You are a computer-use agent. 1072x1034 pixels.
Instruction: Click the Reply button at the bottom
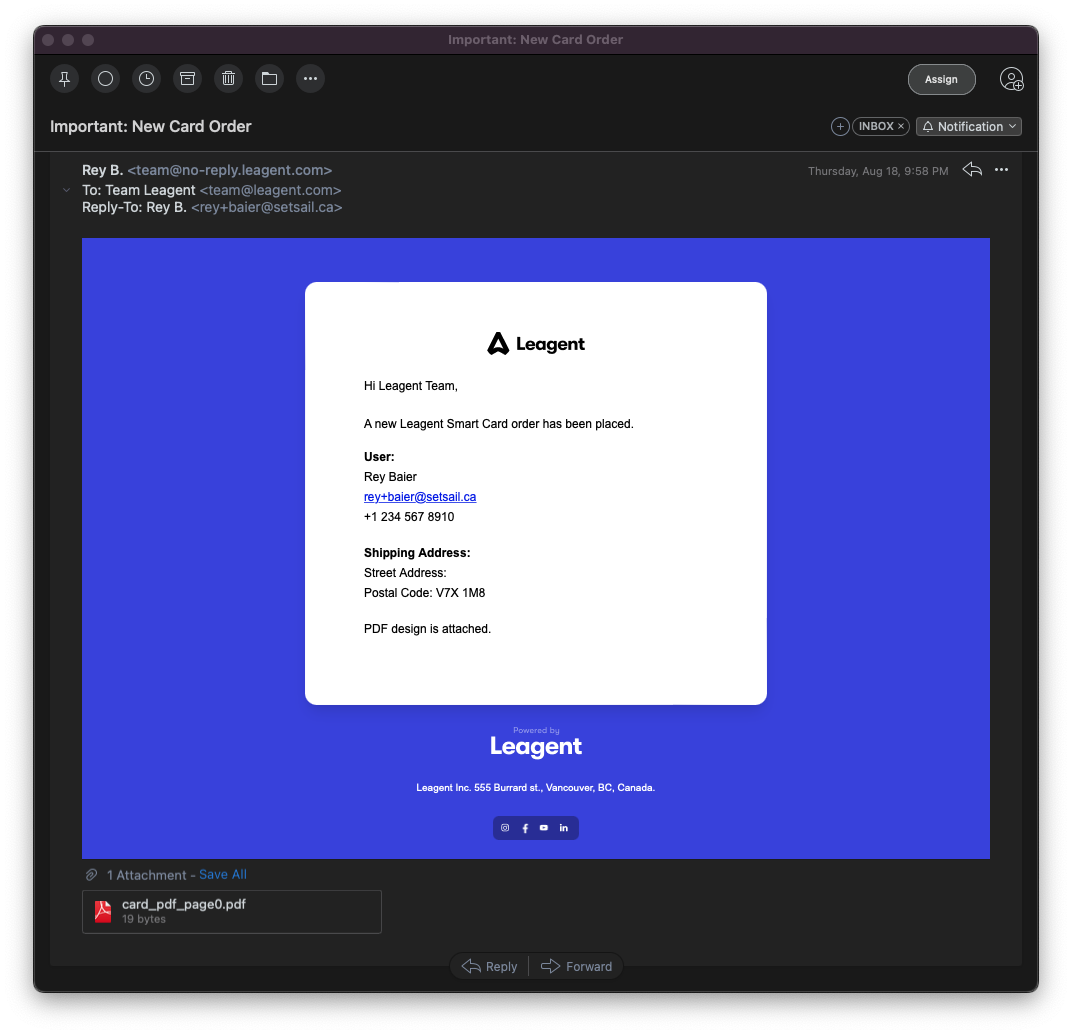coord(490,966)
